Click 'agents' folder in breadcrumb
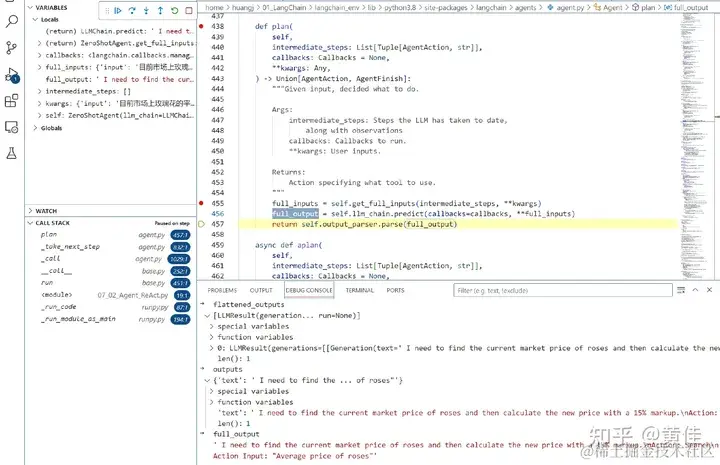This screenshot has height=465, width=720. [526, 8]
